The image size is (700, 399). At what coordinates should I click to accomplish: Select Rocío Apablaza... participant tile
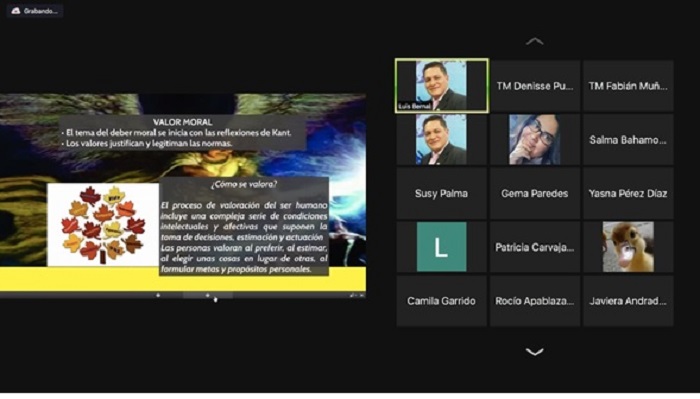click(x=535, y=301)
